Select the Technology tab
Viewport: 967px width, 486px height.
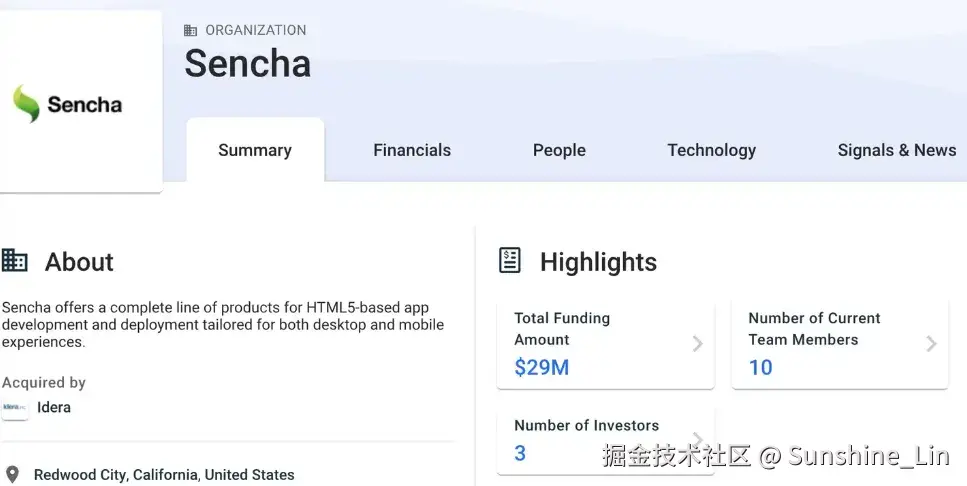tap(711, 150)
